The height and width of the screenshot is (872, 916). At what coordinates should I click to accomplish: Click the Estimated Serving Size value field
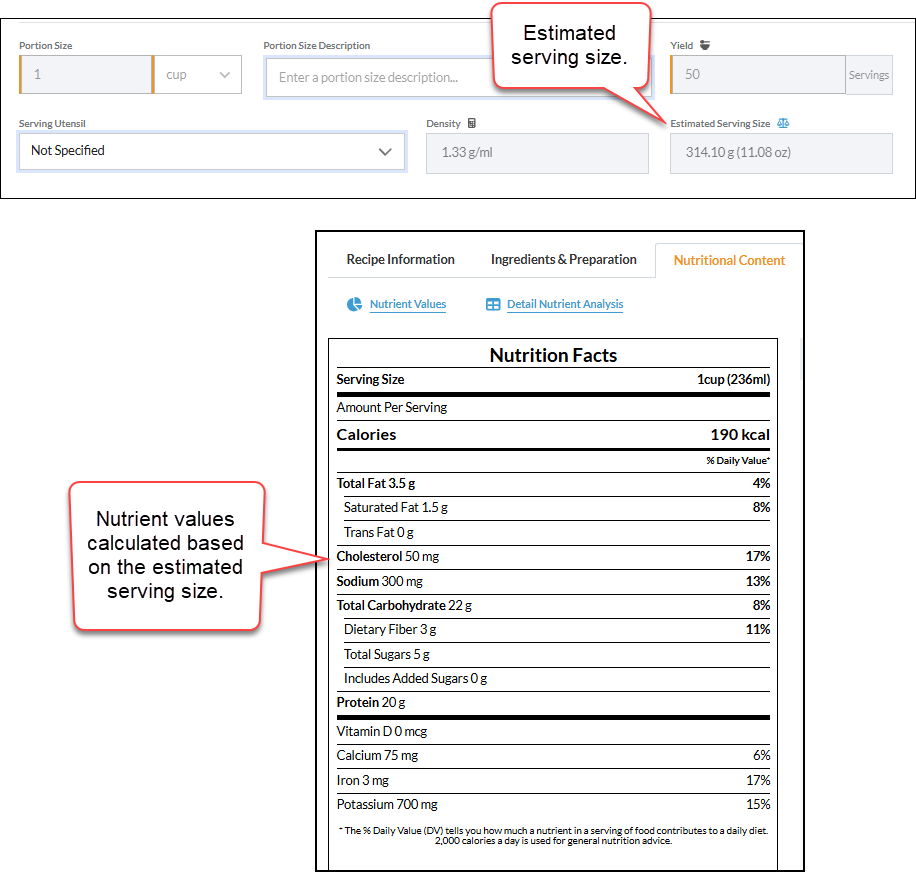point(781,153)
